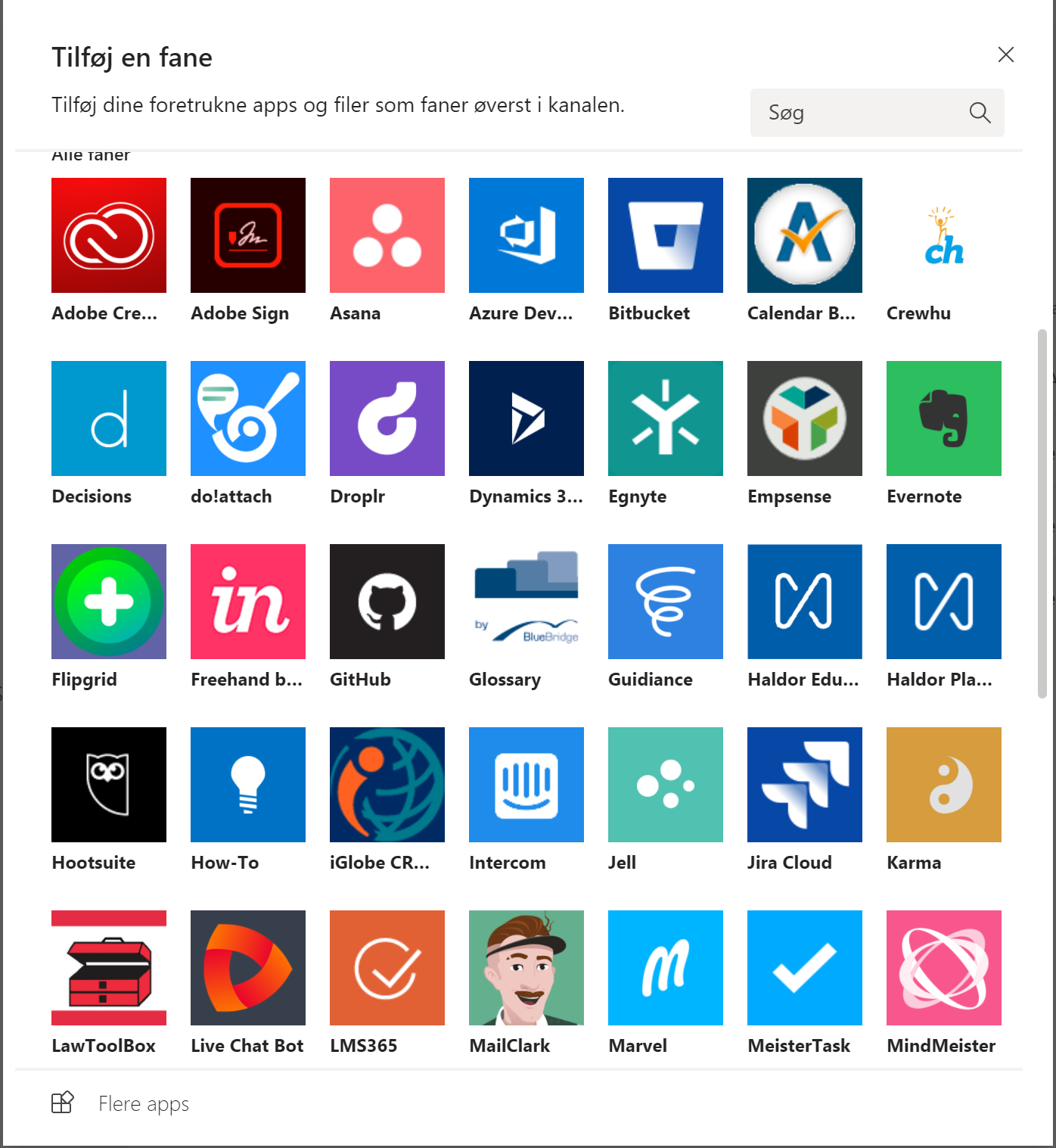The height and width of the screenshot is (1148, 1056).
Task: Click the Flere apps store icon
Action: click(x=63, y=1103)
